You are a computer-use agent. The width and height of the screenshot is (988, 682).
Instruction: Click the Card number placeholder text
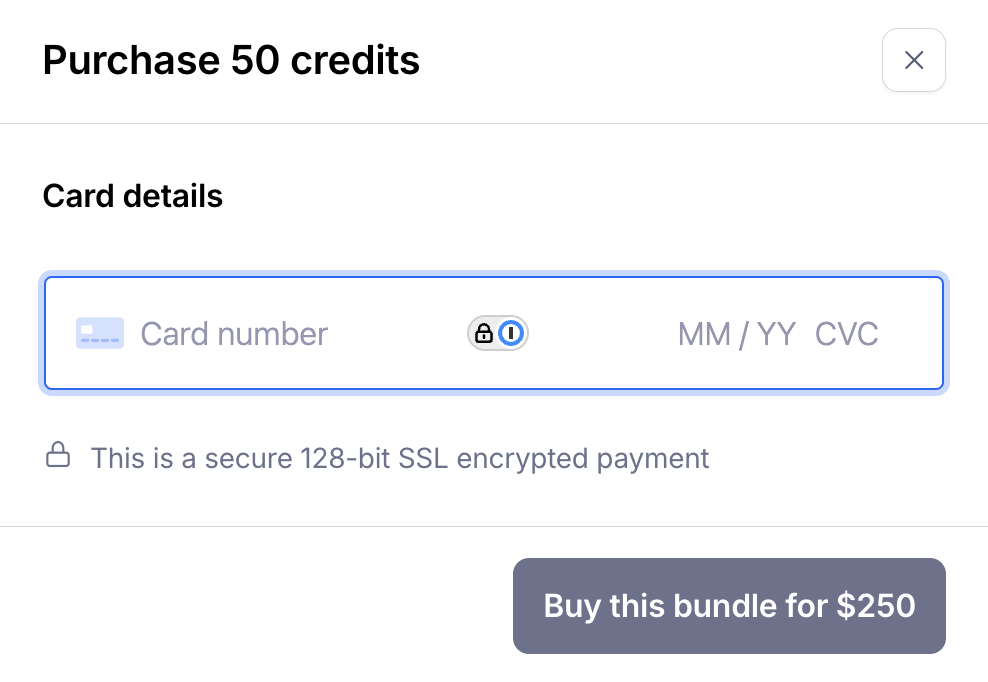click(234, 333)
